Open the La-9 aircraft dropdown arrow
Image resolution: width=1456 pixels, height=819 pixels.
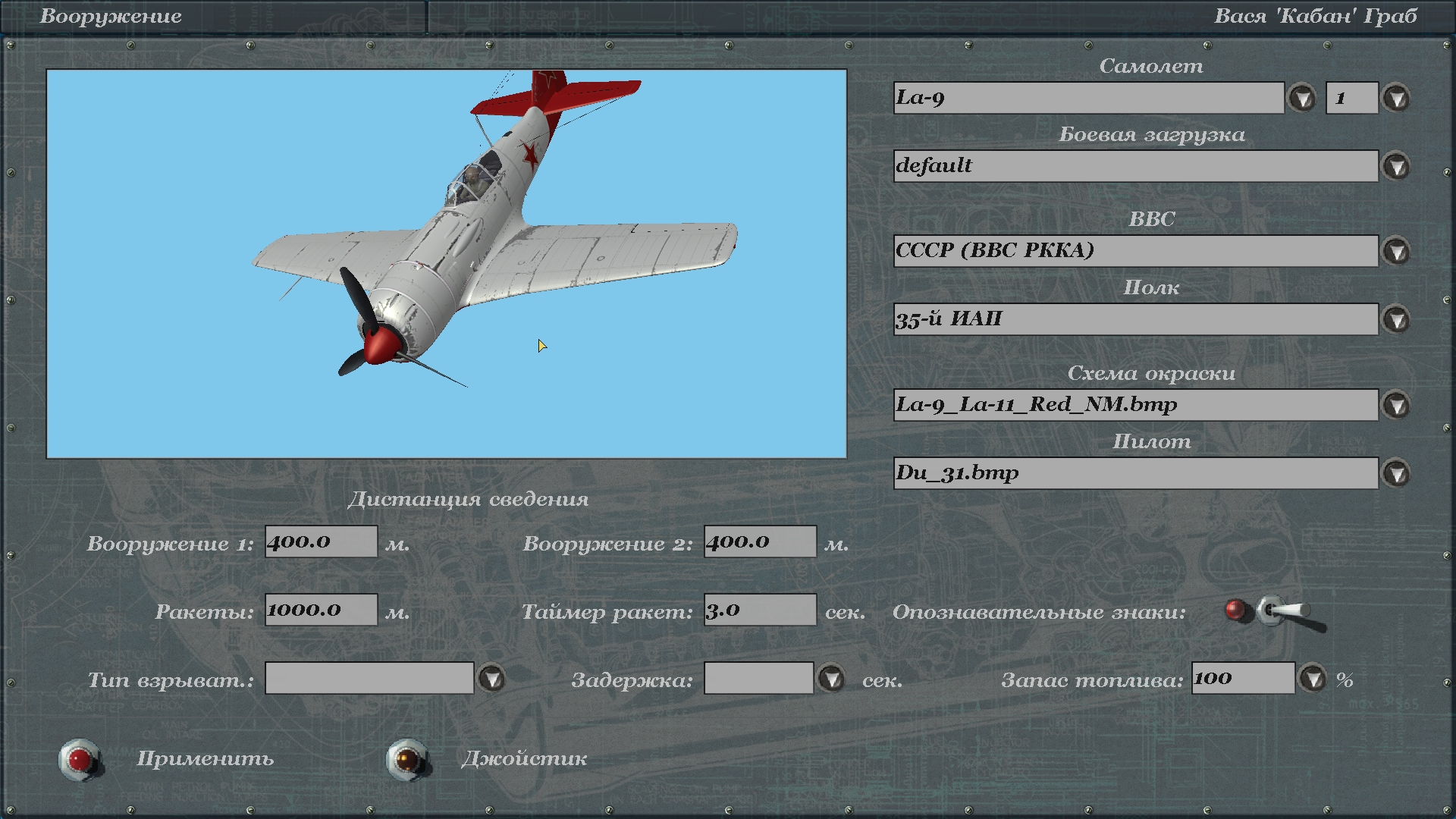pyautogui.click(x=1302, y=99)
